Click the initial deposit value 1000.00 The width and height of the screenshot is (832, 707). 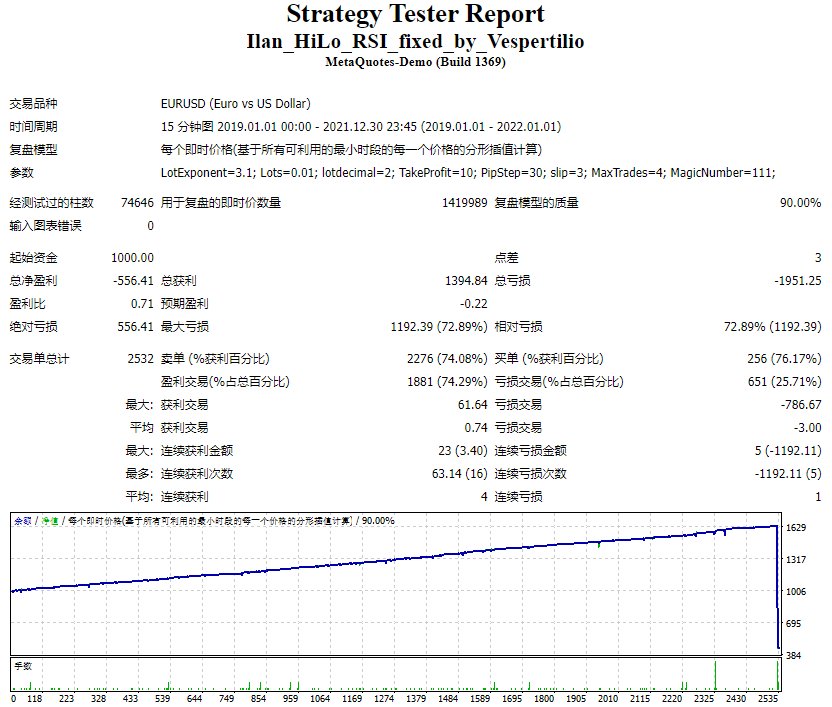(x=132, y=258)
